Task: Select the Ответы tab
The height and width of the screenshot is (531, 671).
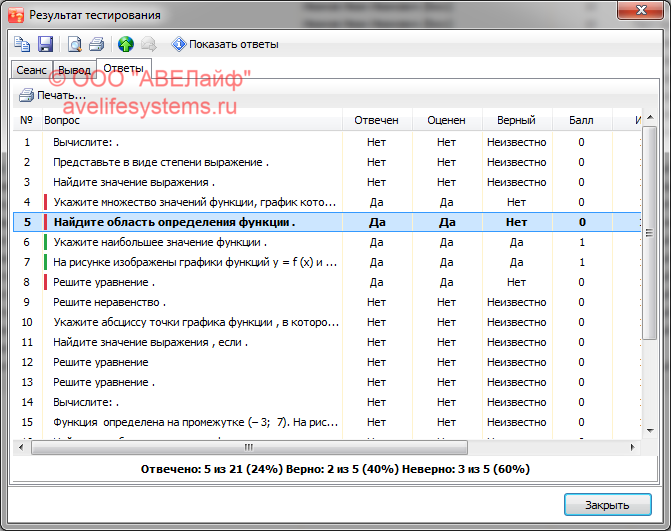Action: tap(122, 68)
